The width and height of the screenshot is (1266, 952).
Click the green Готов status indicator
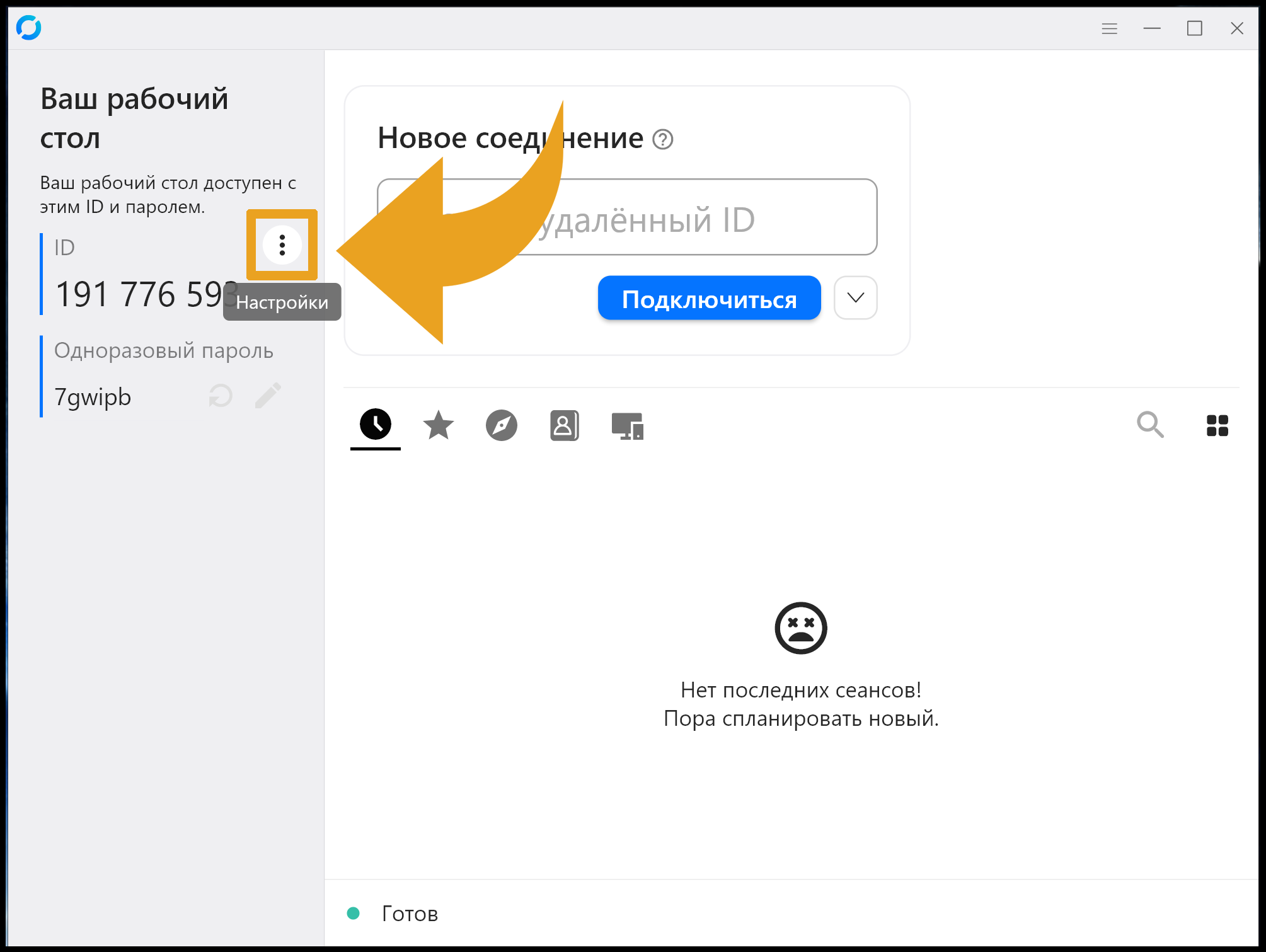354,913
